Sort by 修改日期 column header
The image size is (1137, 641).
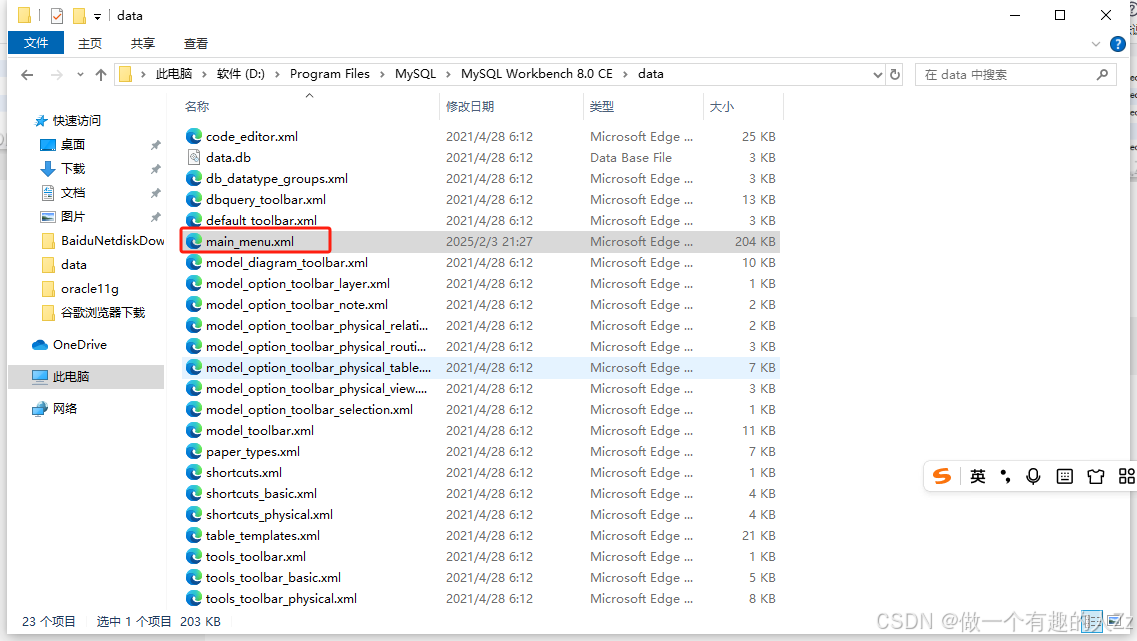coord(470,107)
